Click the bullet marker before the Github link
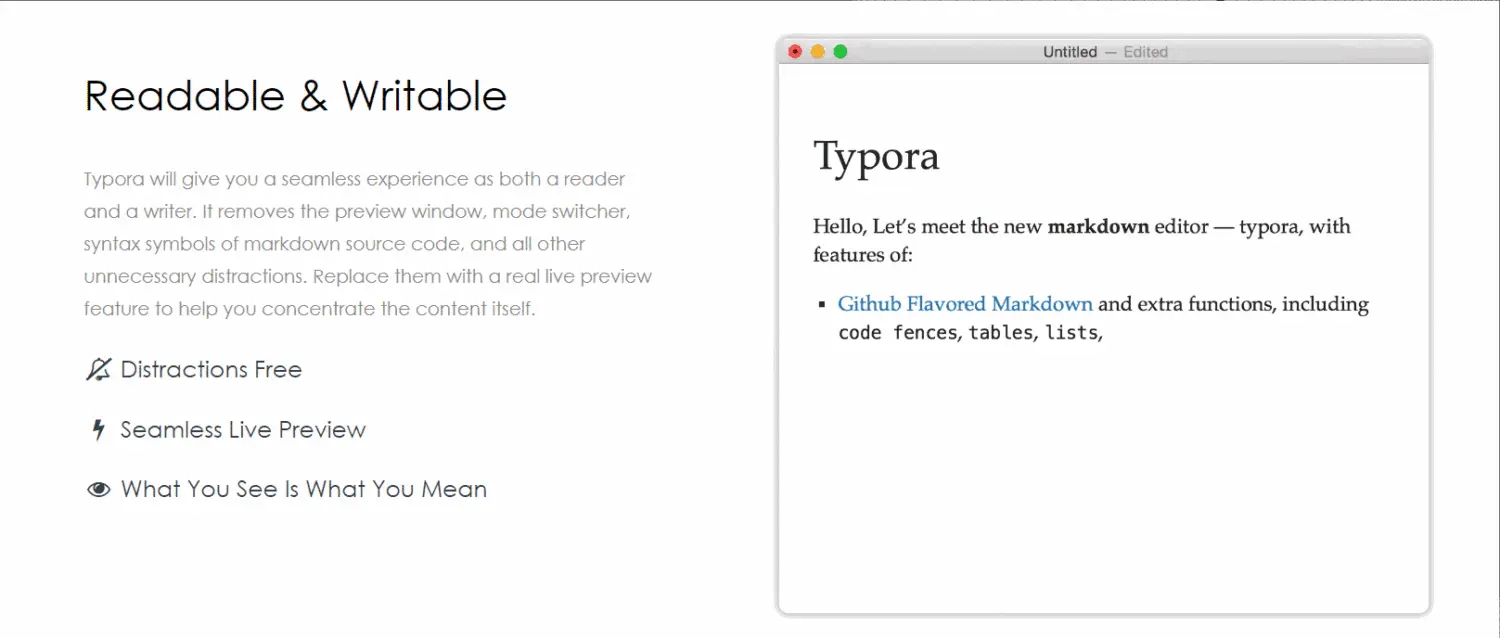 point(822,304)
